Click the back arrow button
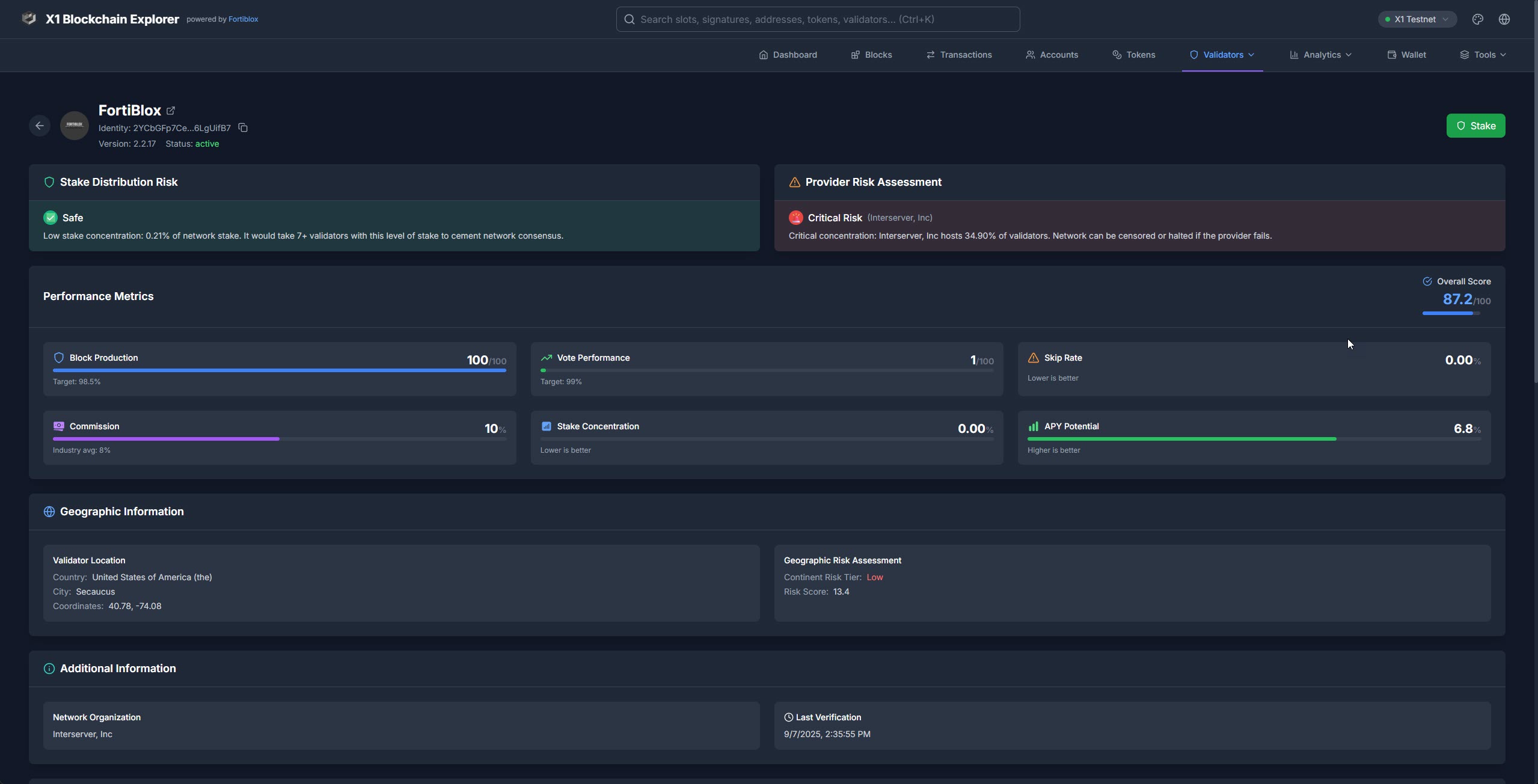Screen dimensions: 1538x784 point(40,126)
